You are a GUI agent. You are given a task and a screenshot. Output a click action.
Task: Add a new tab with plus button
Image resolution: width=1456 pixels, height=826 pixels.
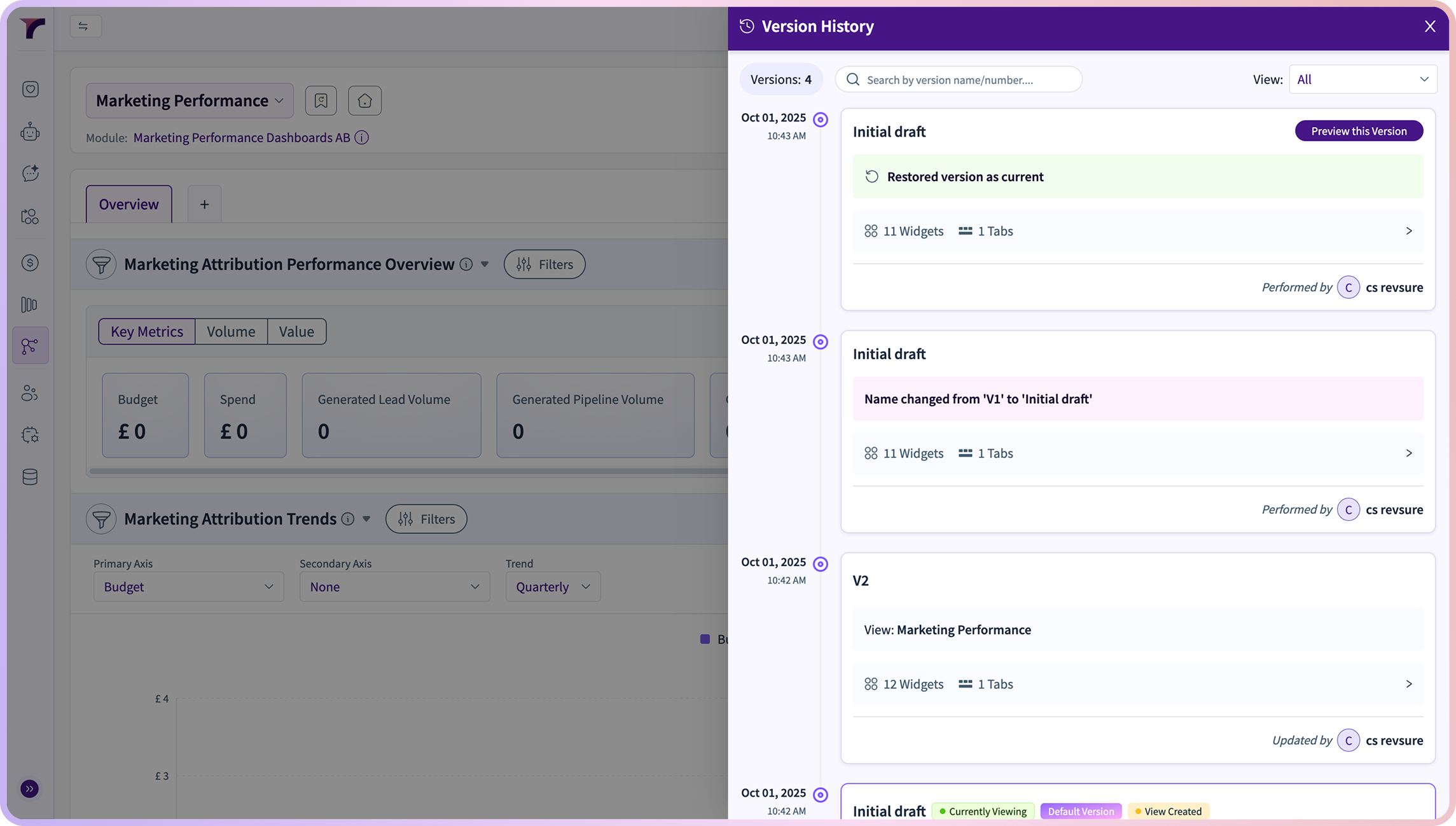coord(204,204)
